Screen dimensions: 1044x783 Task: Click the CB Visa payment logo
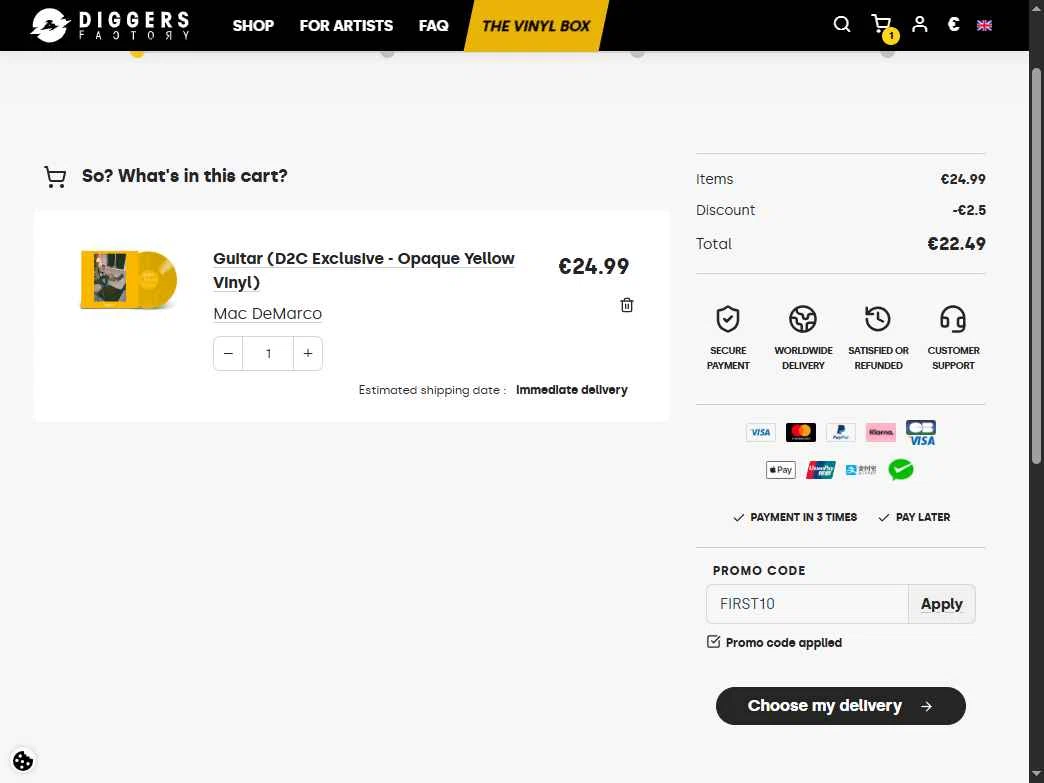point(921,433)
